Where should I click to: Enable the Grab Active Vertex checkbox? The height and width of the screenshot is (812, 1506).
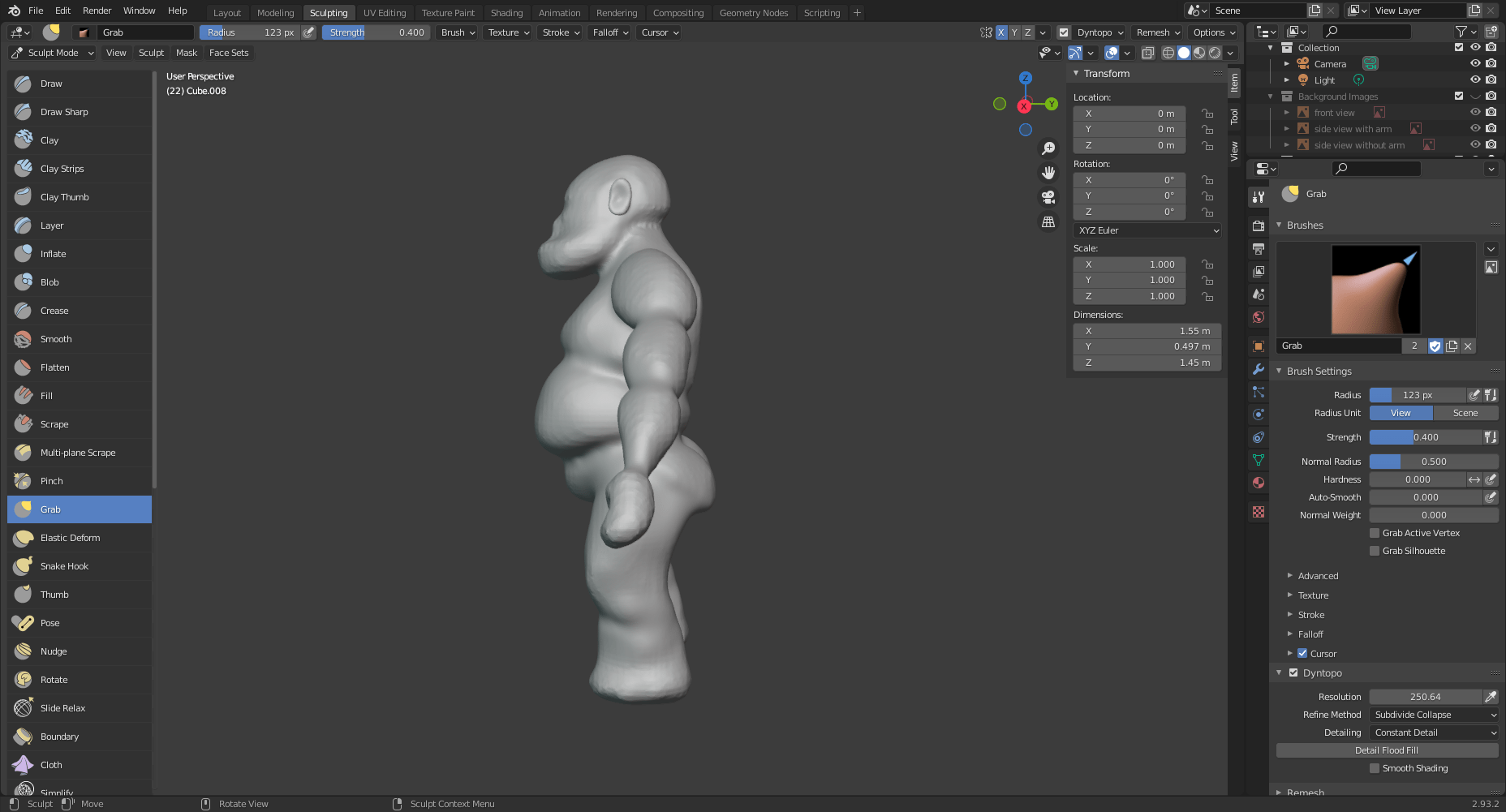[1375, 533]
